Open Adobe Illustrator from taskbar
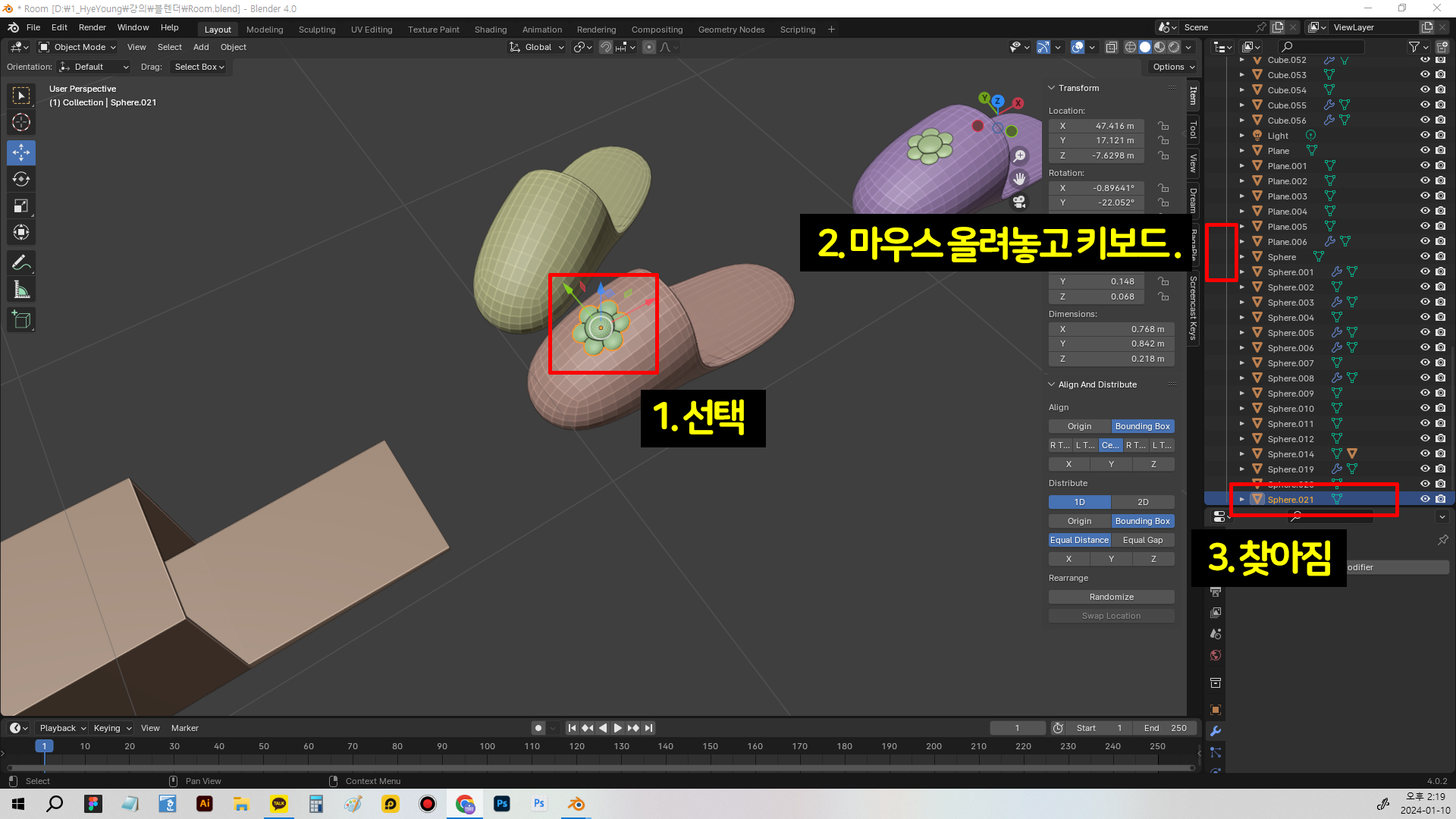This screenshot has width=1456, height=819. click(x=205, y=804)
